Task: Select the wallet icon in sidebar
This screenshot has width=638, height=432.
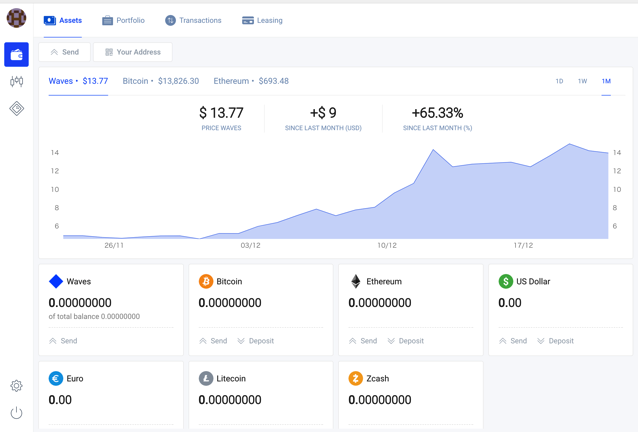Action: click(16, 55)
